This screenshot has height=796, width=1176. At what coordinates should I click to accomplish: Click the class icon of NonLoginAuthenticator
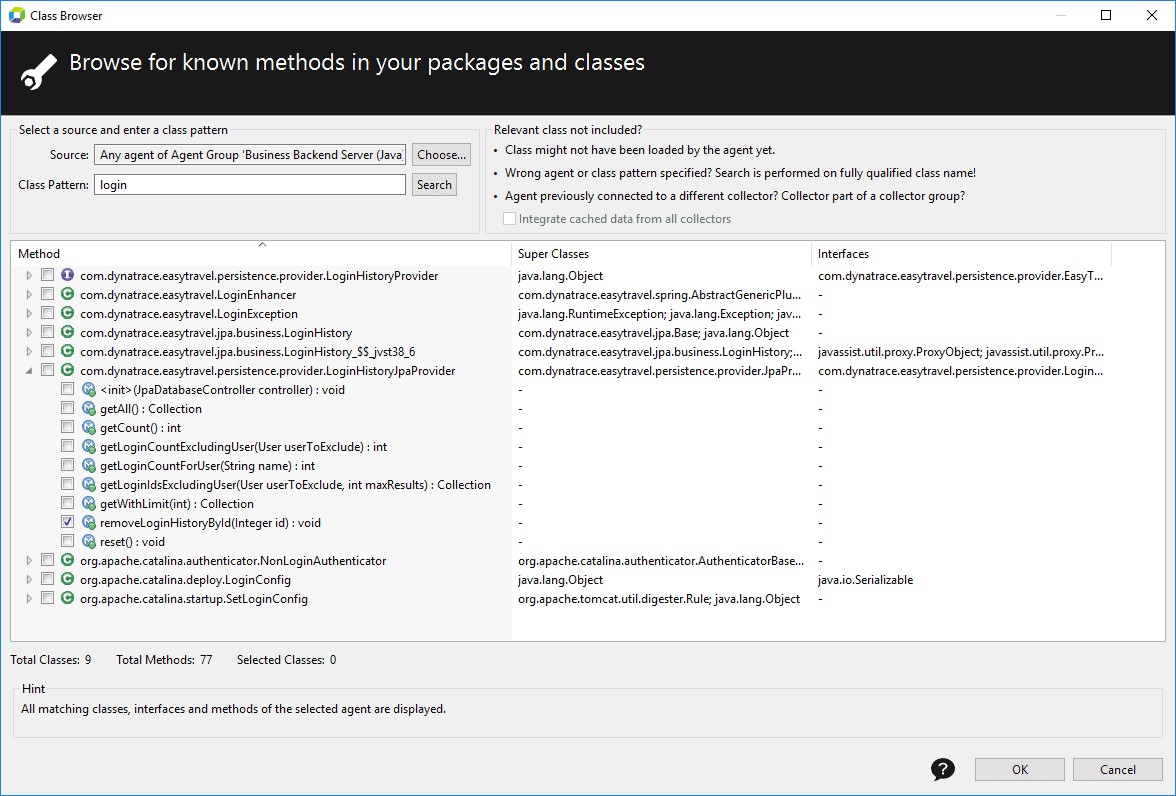click(68, 560)
